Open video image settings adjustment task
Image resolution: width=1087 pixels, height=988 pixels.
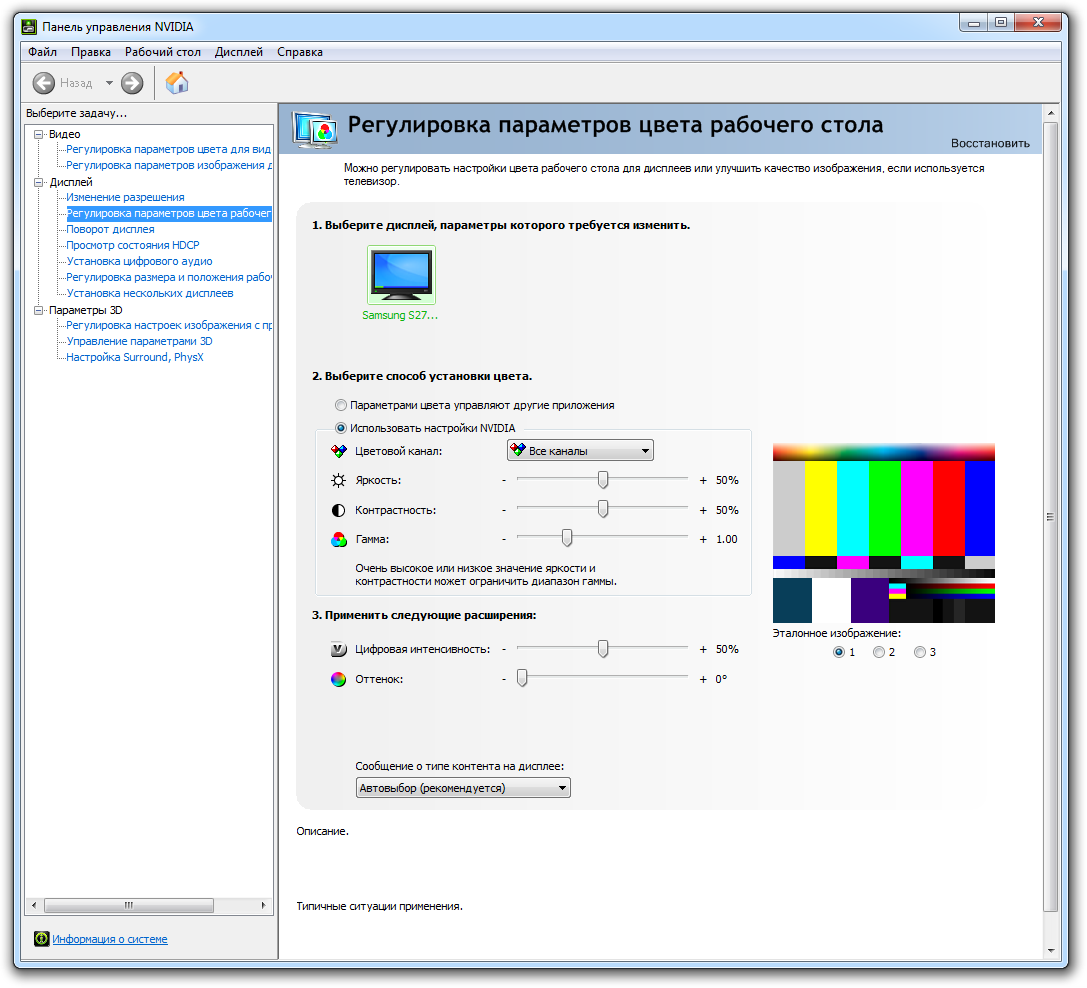point(168,165)
